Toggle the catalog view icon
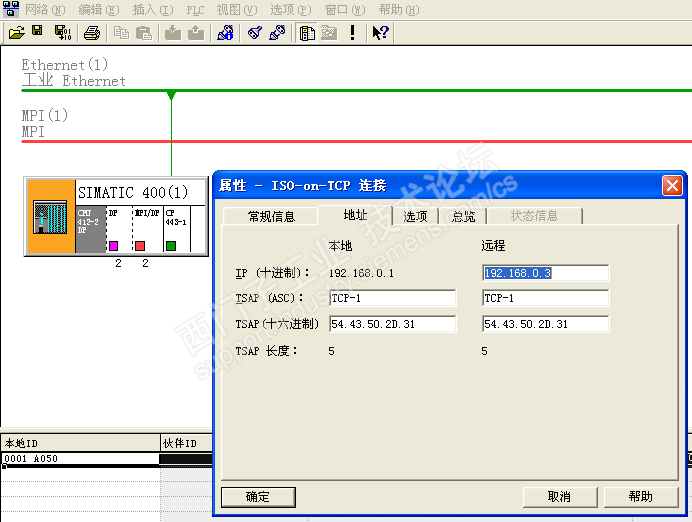This screenshot has width=692, height=522. [307, 33]
